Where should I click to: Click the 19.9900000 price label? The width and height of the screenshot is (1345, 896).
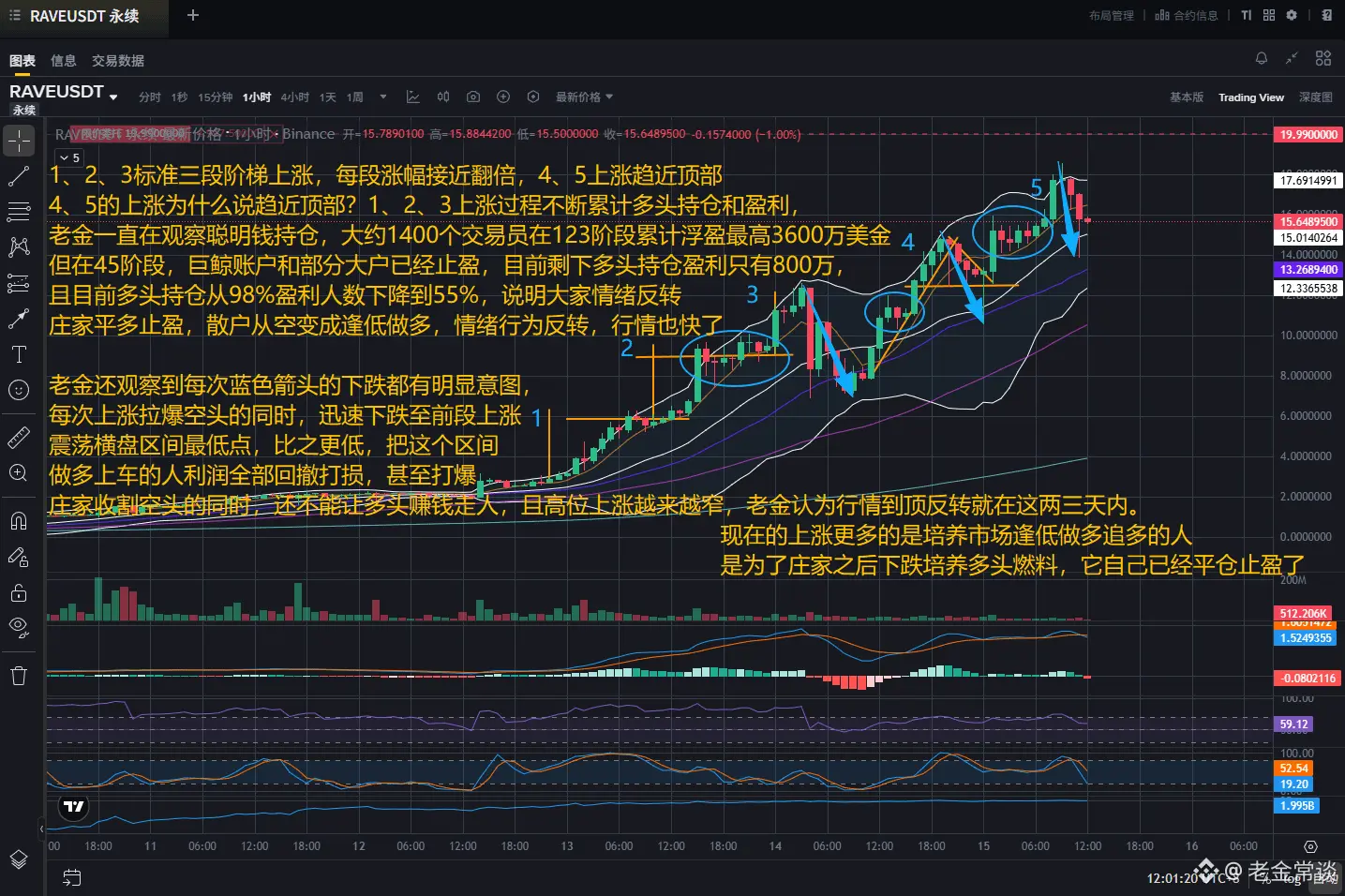coord(1308,135)
